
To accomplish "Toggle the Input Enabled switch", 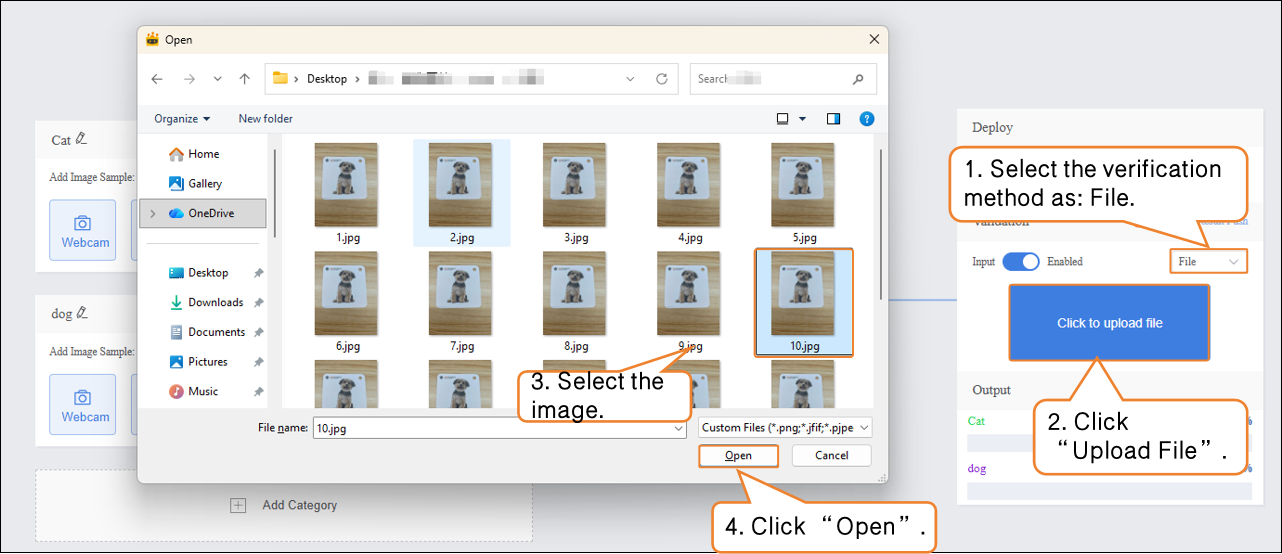I will (1021, 262).
